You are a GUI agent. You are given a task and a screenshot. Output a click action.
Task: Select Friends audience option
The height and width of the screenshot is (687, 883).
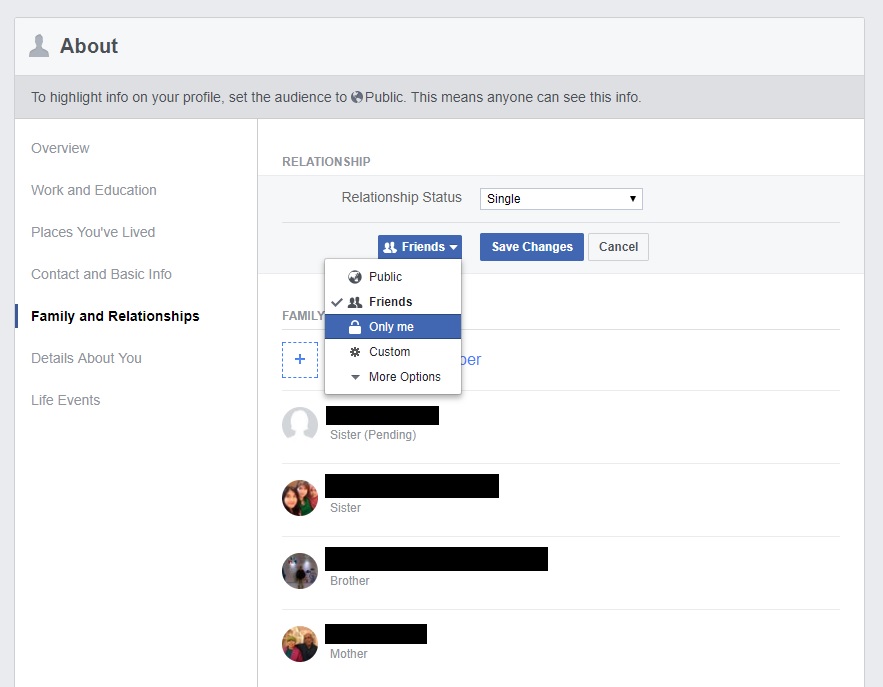tap(393, 302)
